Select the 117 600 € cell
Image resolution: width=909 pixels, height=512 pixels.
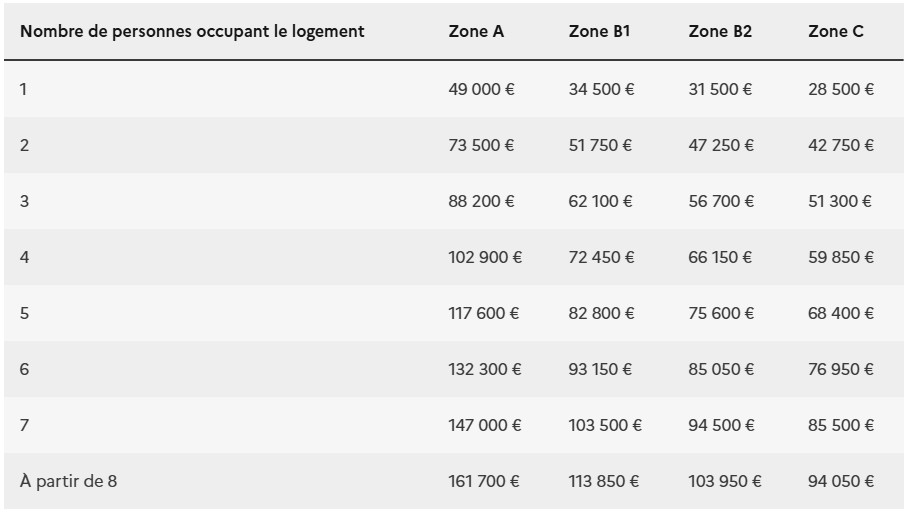[x=485, y=313]
